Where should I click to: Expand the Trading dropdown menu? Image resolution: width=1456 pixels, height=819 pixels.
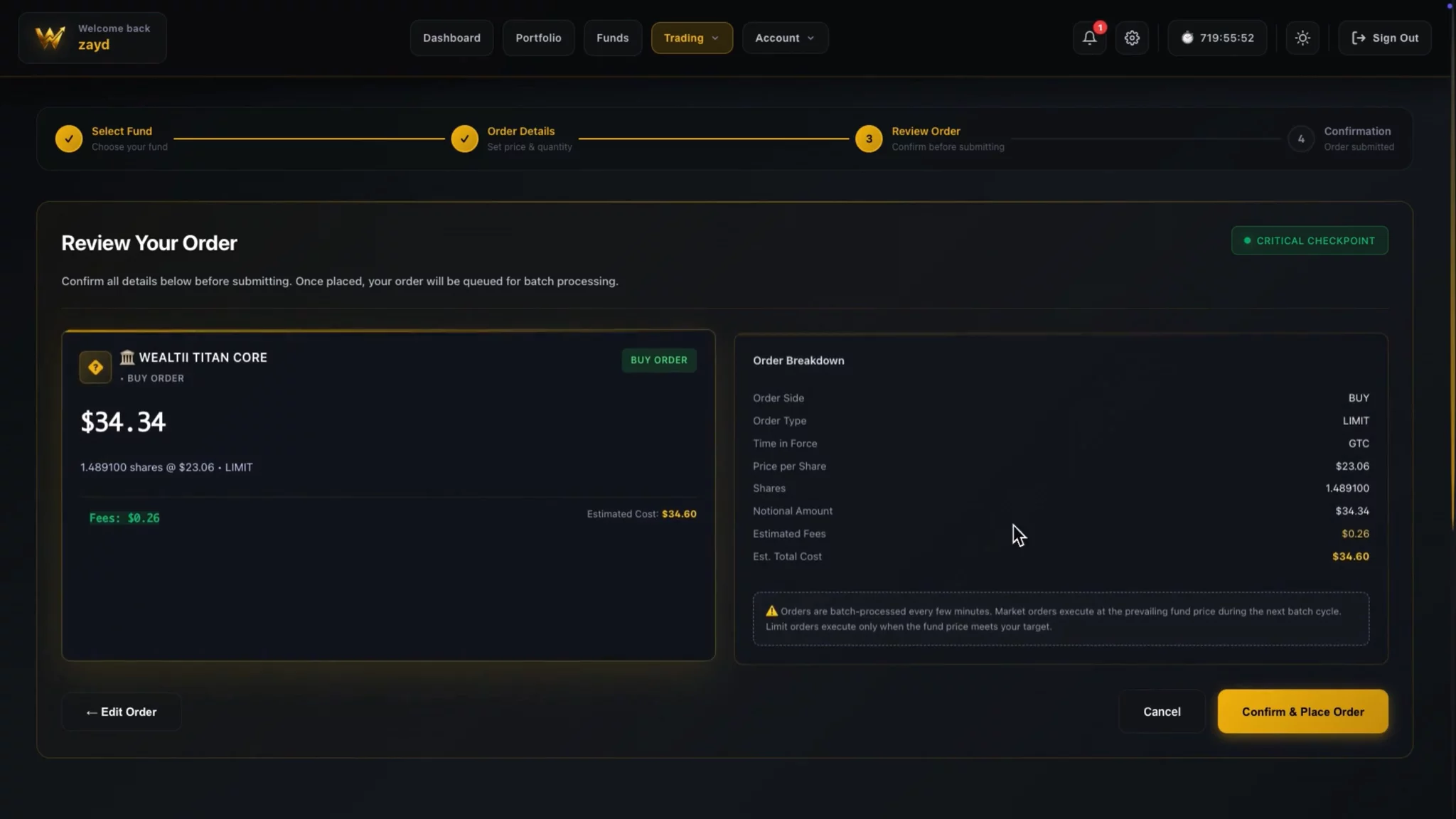coord(692,38)
